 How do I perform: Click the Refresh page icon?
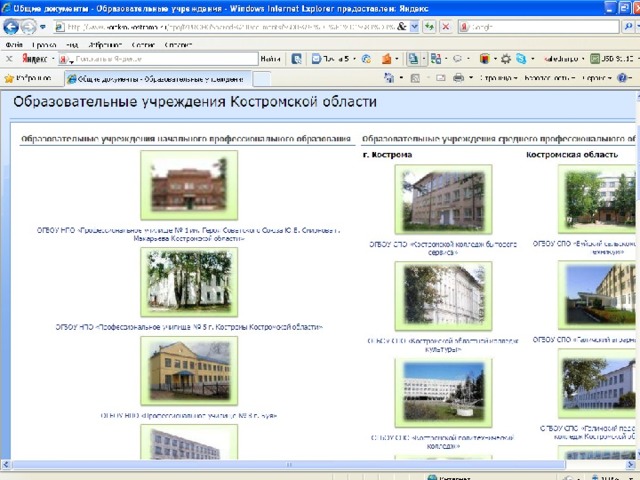(x=429, y=27)
